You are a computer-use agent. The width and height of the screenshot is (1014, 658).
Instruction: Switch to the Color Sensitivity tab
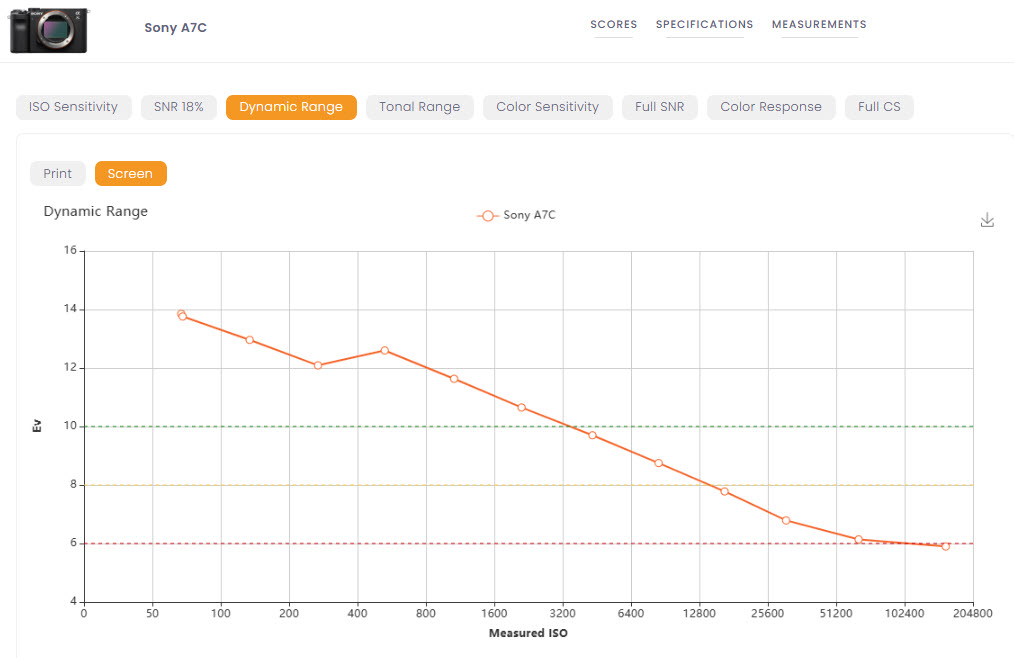click(548, 107)
